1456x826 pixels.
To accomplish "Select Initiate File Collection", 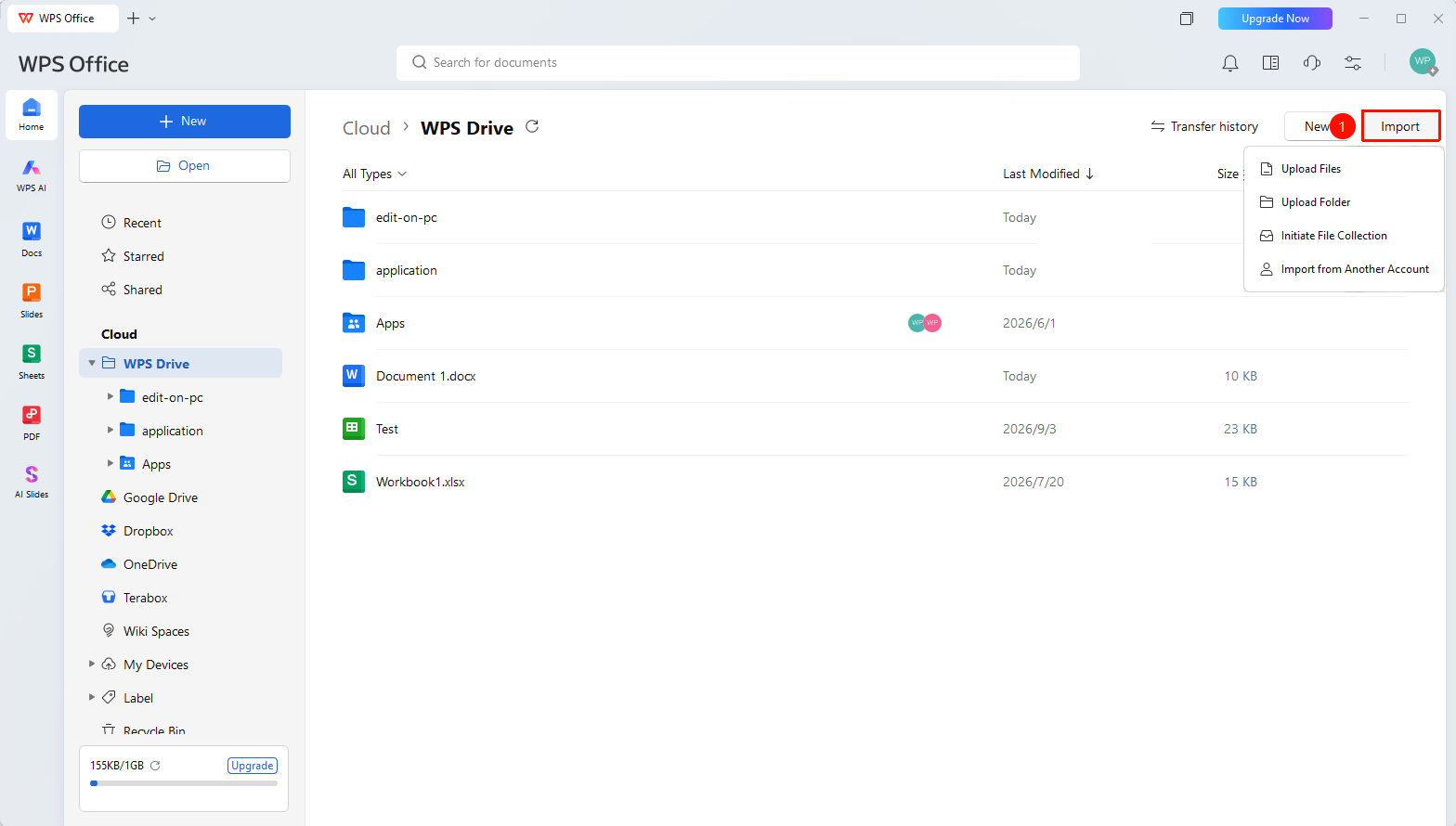I will point(1344,236).
